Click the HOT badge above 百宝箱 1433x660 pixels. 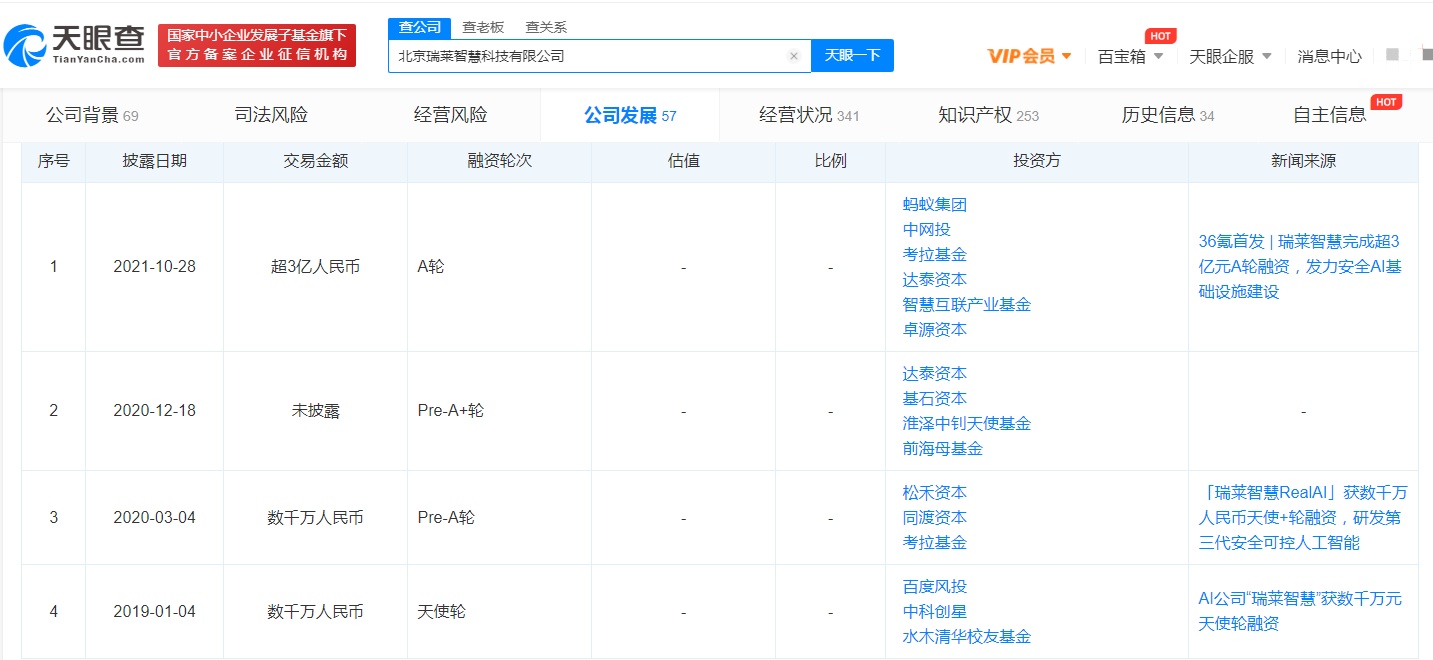pos(1160,36)
